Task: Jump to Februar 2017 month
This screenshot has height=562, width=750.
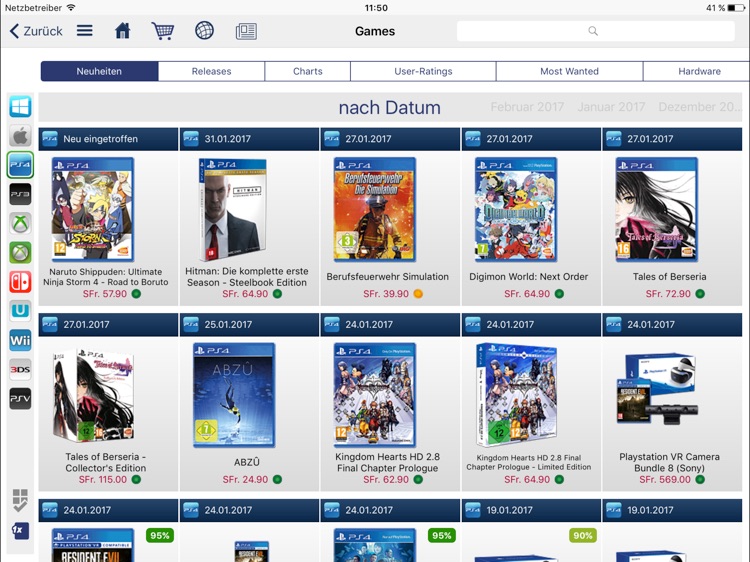Action: 527,107
